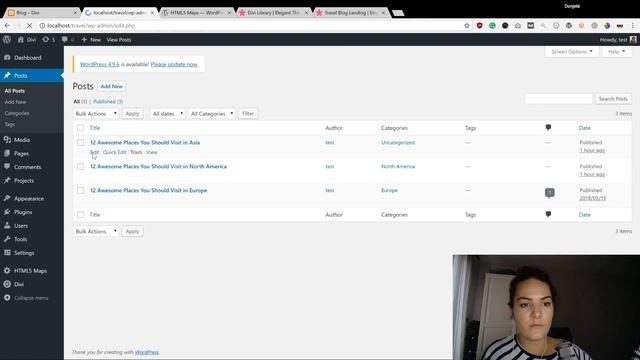Open All Posts submenu item
640x360 pixels.
point(15,91)
